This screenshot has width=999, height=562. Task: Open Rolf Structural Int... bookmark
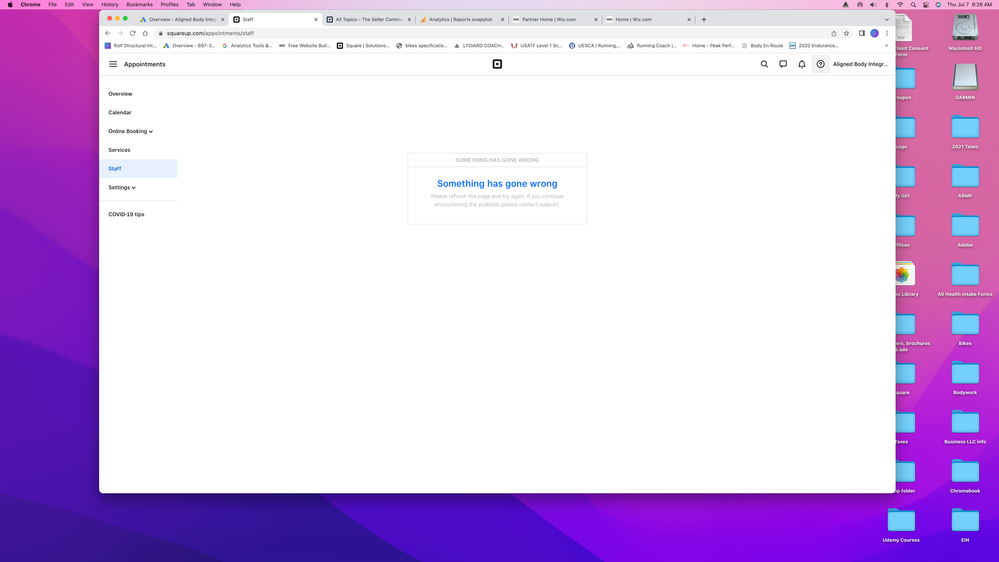[131, 46]
